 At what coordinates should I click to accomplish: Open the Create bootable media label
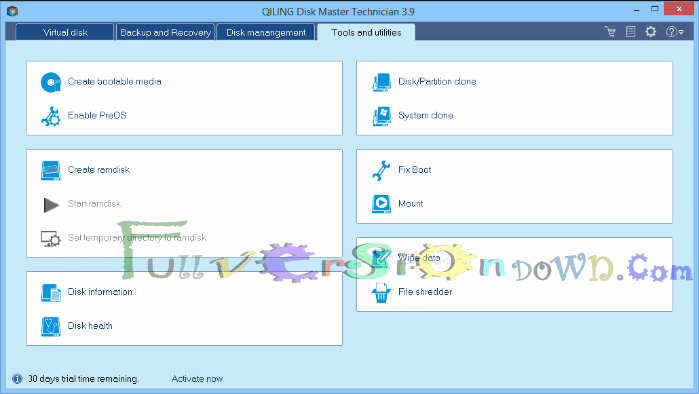point(115,82)
